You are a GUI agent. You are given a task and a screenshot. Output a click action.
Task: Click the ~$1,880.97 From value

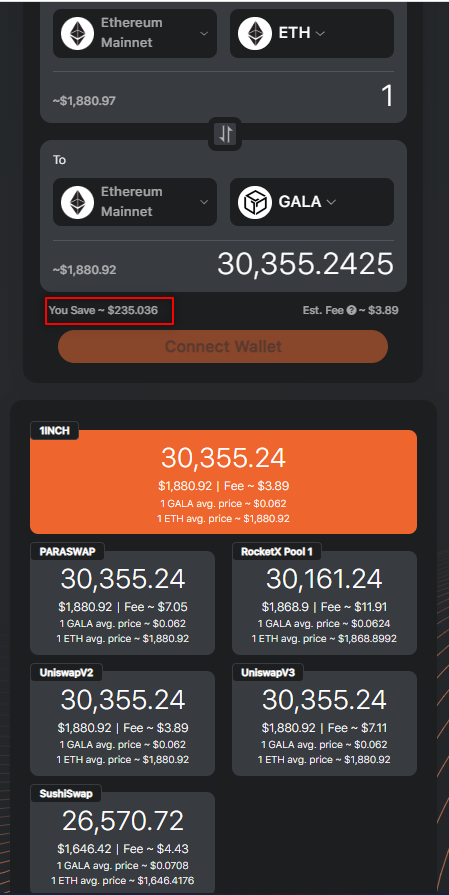(x=84, y=101)
